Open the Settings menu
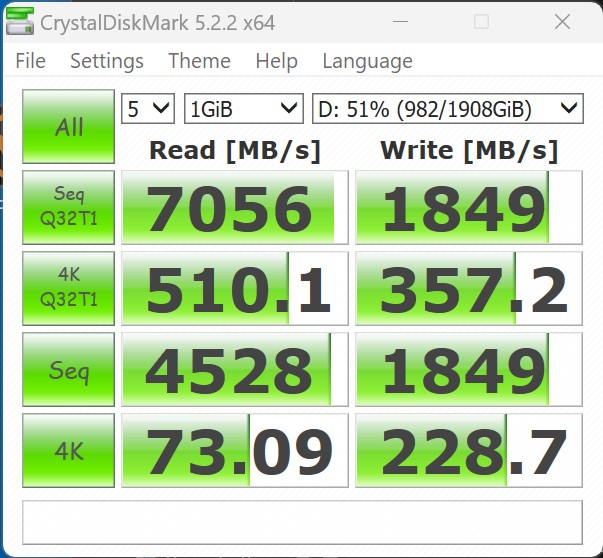603x558 pixels. (x=107, y=61)
